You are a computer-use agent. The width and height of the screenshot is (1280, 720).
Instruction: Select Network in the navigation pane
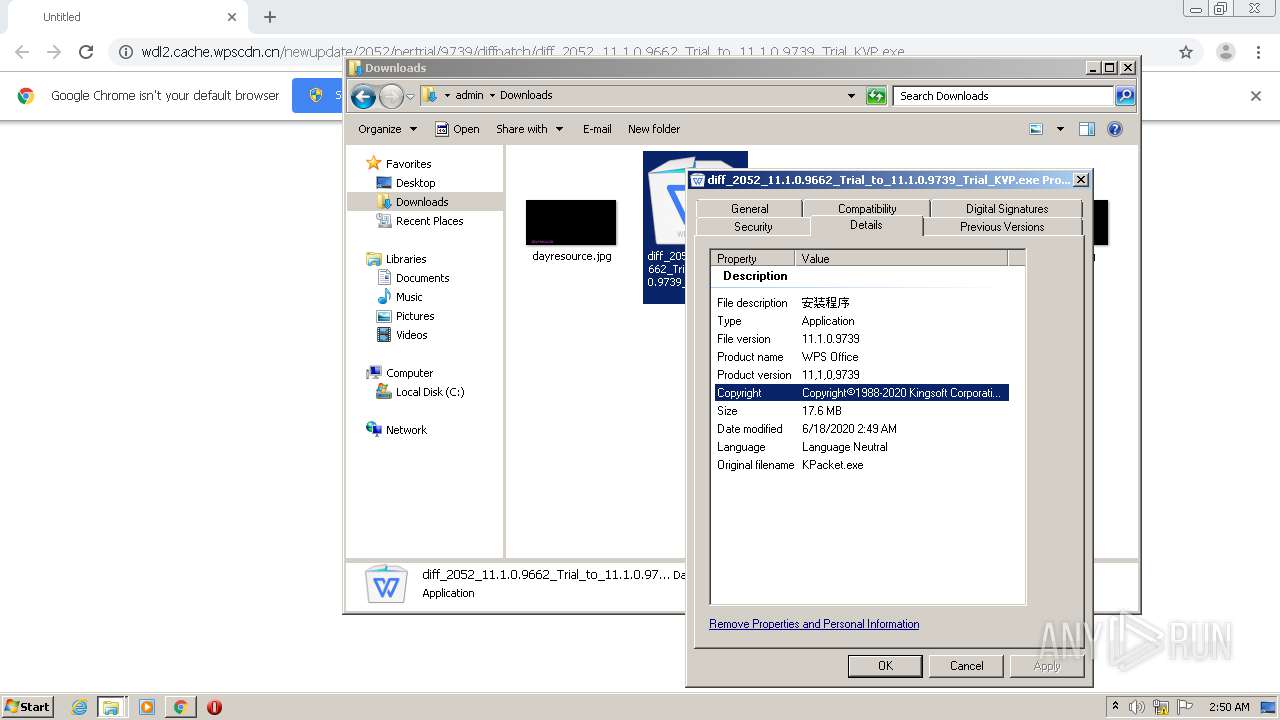click(406, 430)
